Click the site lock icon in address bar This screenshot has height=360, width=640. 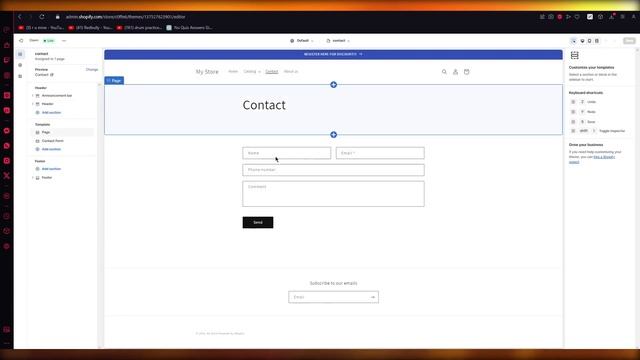[x=58, y=17]
